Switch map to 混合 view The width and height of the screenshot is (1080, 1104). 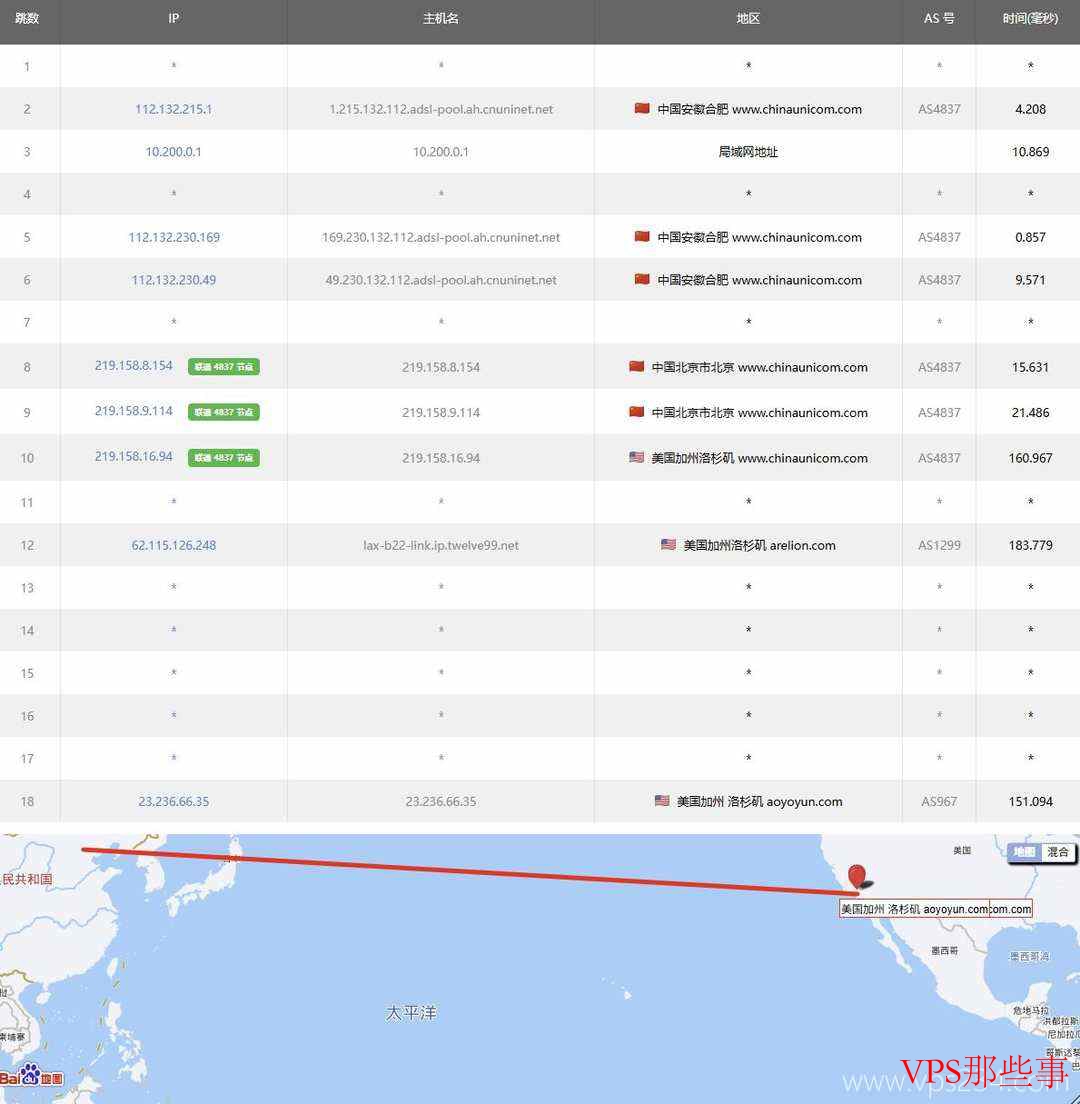pos(1058,852)
